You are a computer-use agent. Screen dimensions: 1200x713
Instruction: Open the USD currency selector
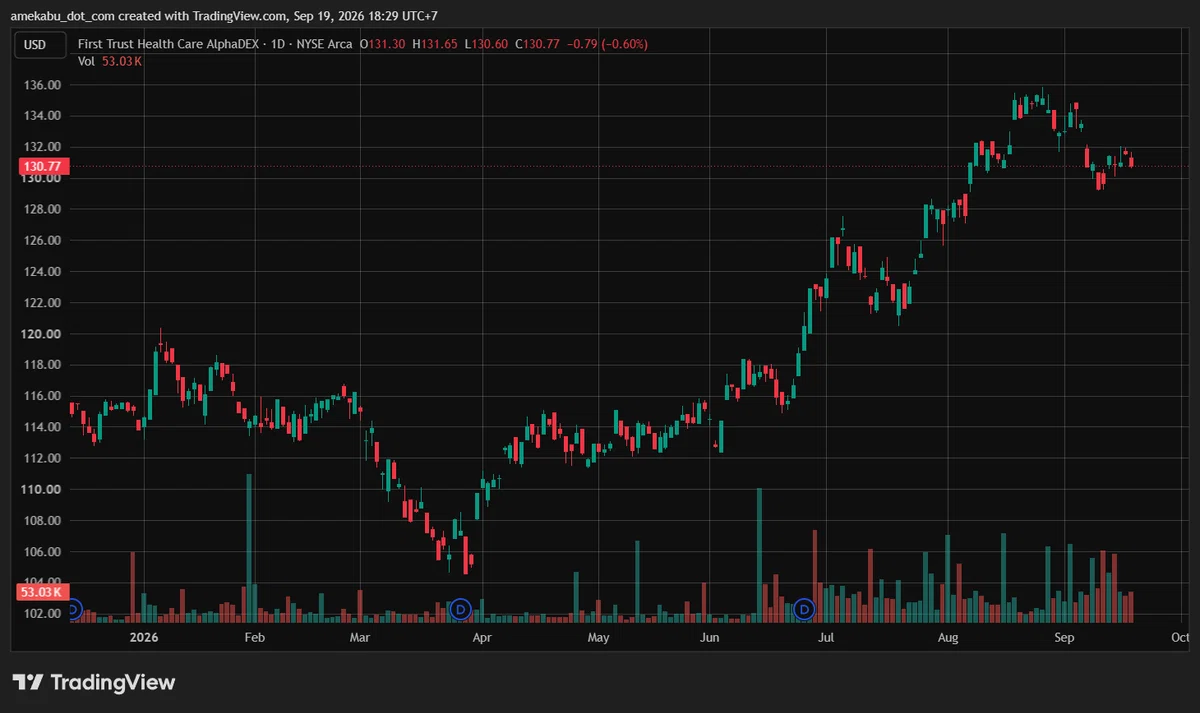pyautogui.click(x=35, y=44)
